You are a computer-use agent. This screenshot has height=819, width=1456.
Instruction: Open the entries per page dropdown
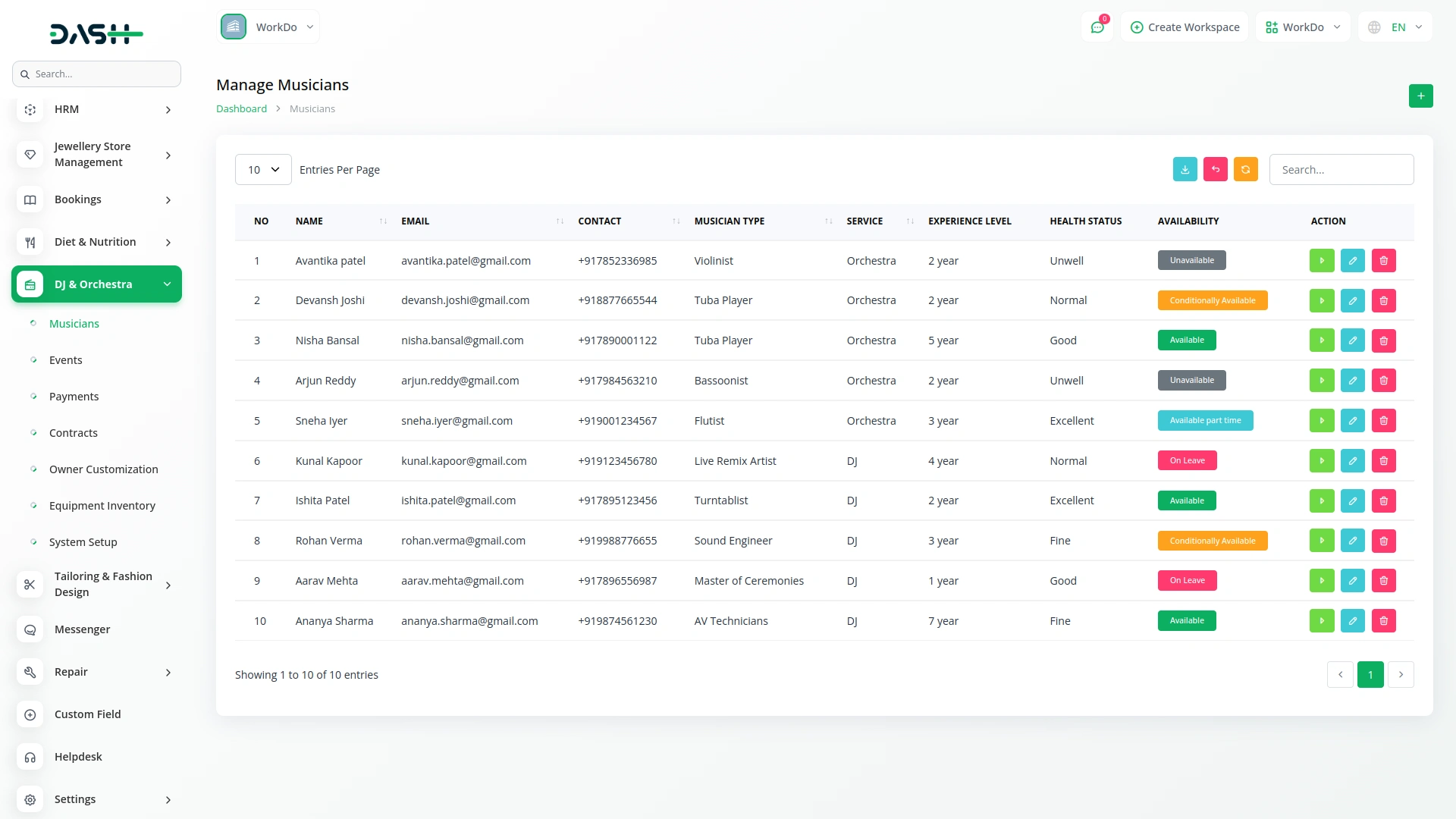coord(263,170)
